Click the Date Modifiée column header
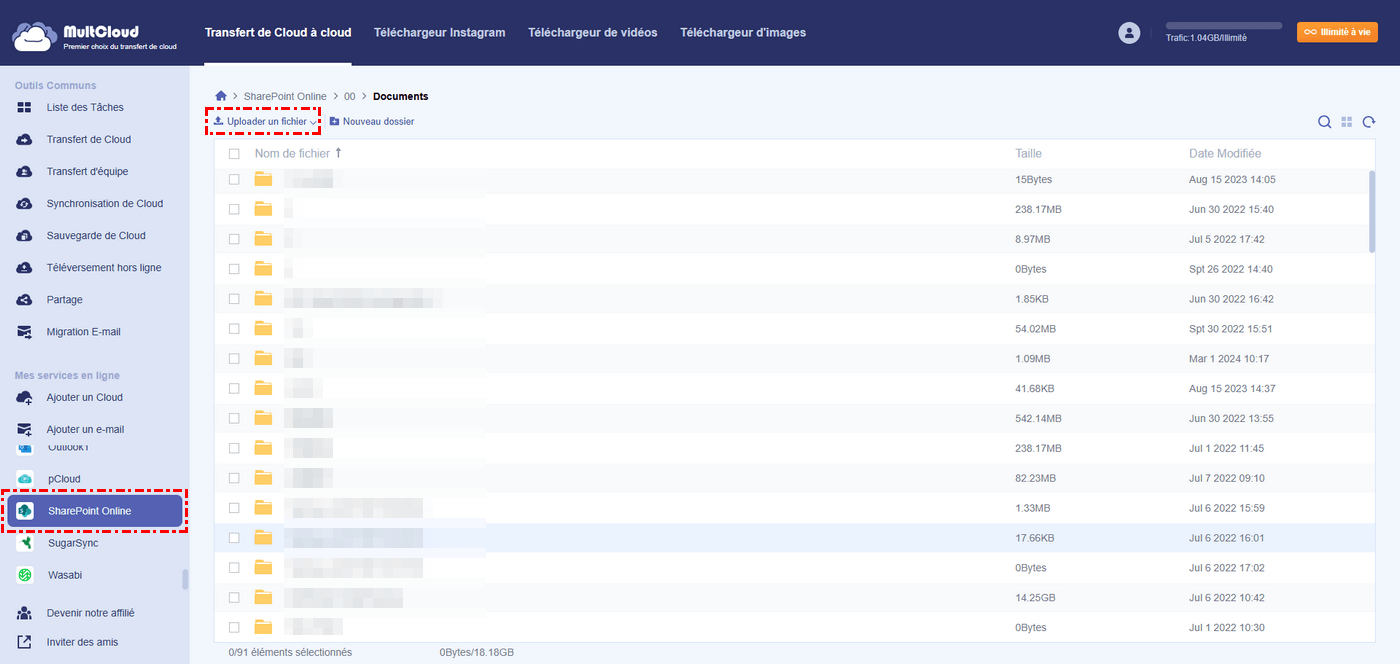This screenshot has width=1400, height=664. [x=1225, y=154]
